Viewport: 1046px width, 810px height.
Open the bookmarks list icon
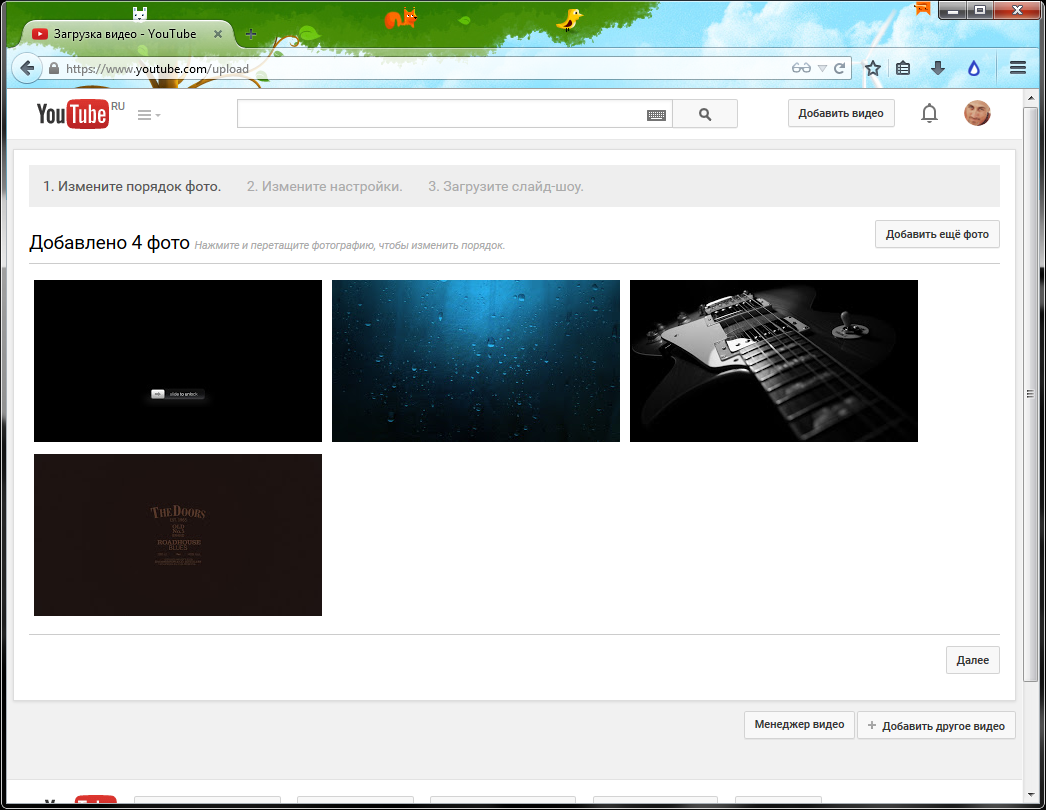[x=903, y=68]
